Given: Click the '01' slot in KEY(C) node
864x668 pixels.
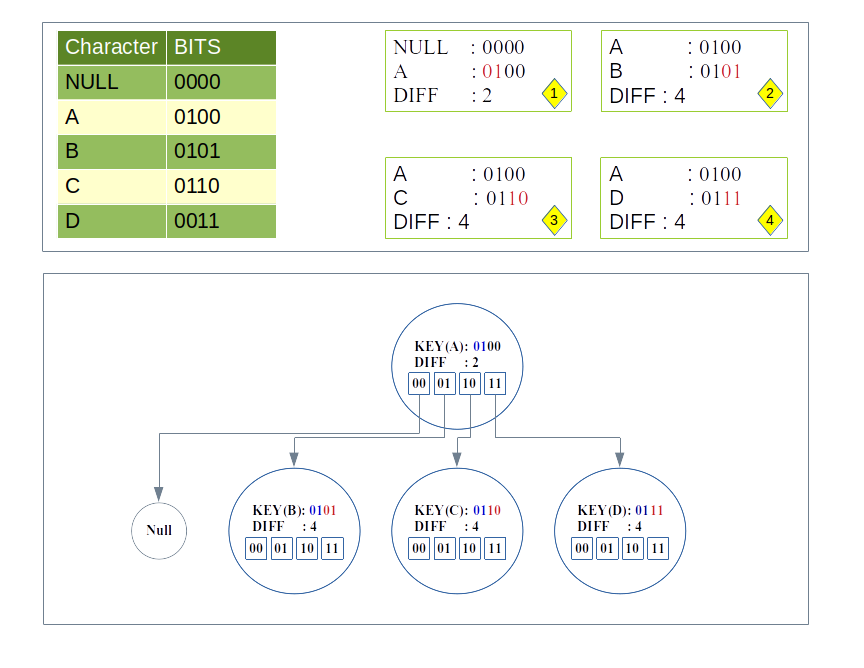Looking at the screenshot, I should click(444, 548).
